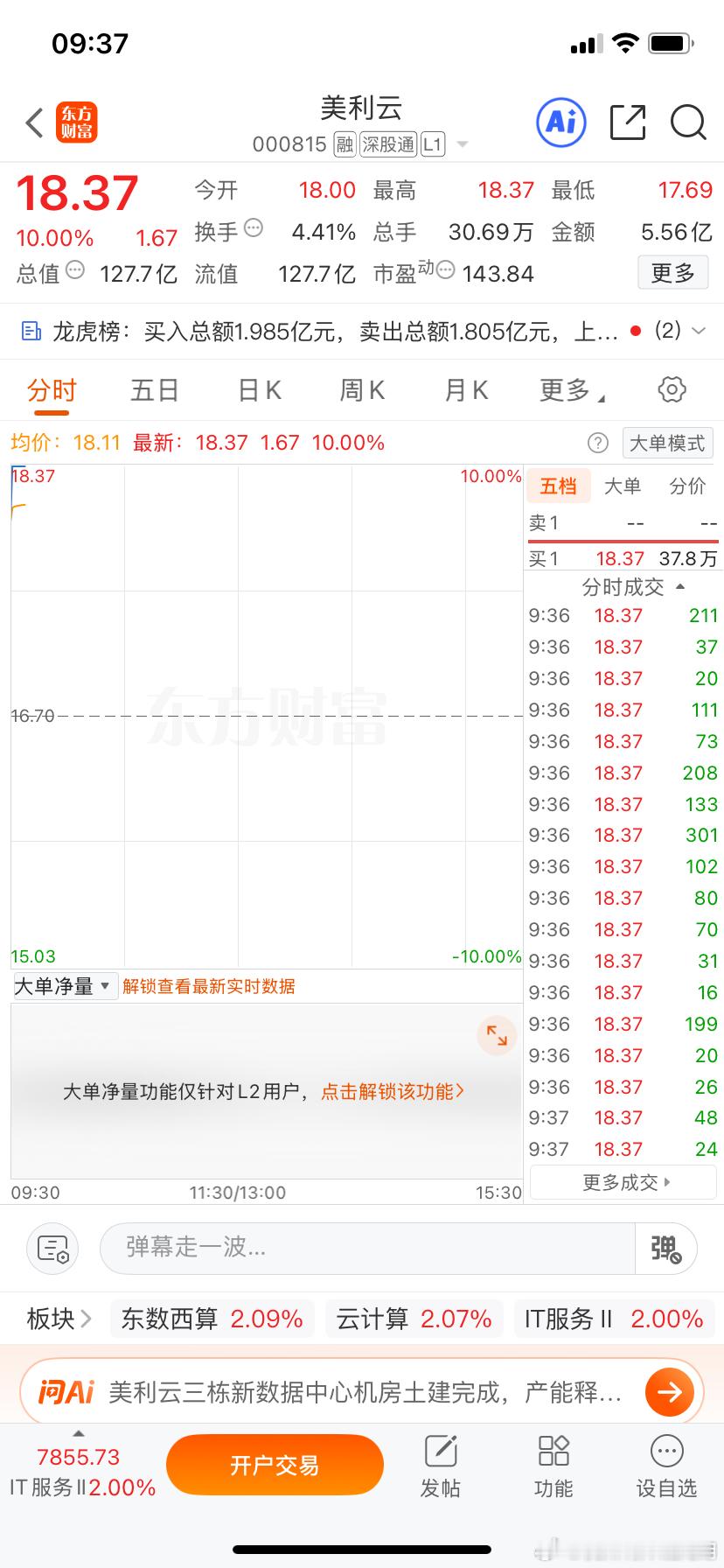Open the danmaku settings list icon
This screenshot has height=1568, width=724.
52,1249
